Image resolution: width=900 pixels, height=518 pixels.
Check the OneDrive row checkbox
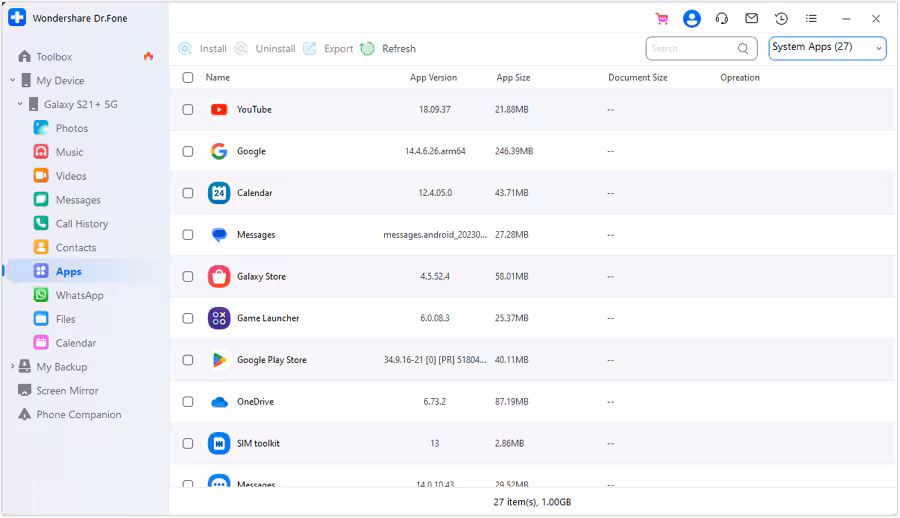[x=188, y=402]
